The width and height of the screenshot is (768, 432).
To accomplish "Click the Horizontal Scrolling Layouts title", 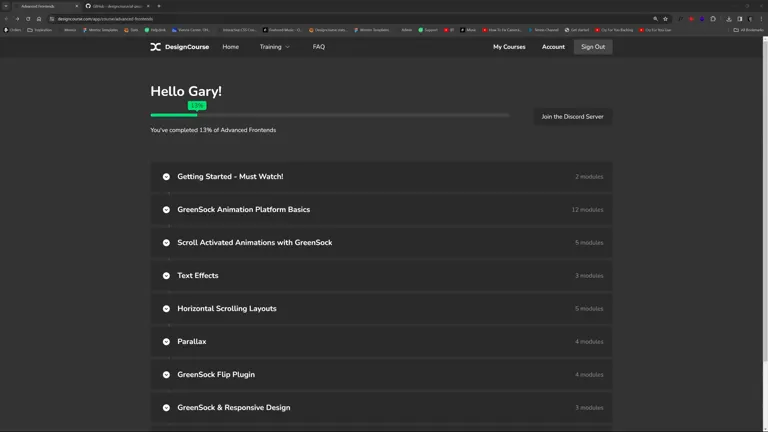I will coord(227,309).
